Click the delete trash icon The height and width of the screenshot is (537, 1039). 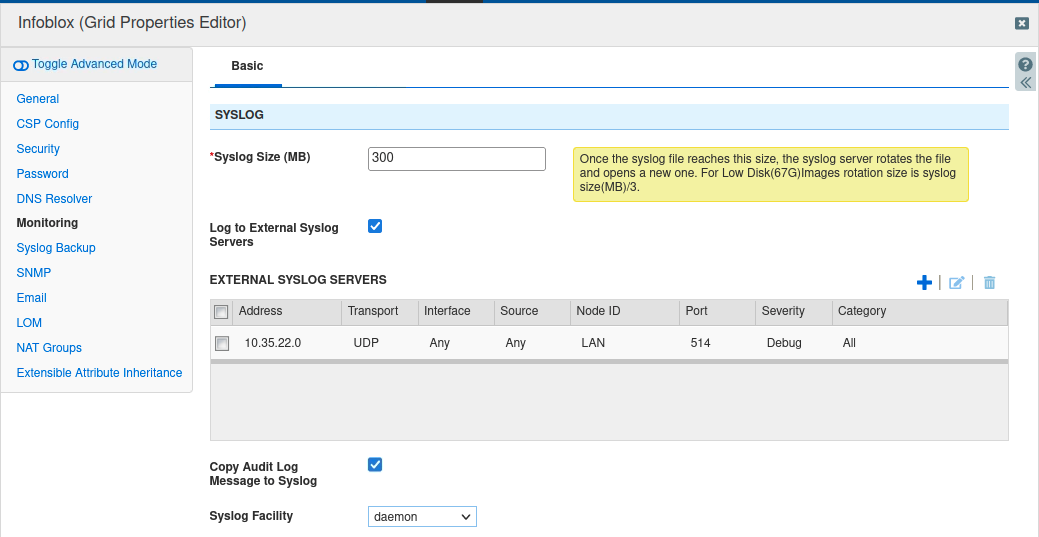pos(989,283)
